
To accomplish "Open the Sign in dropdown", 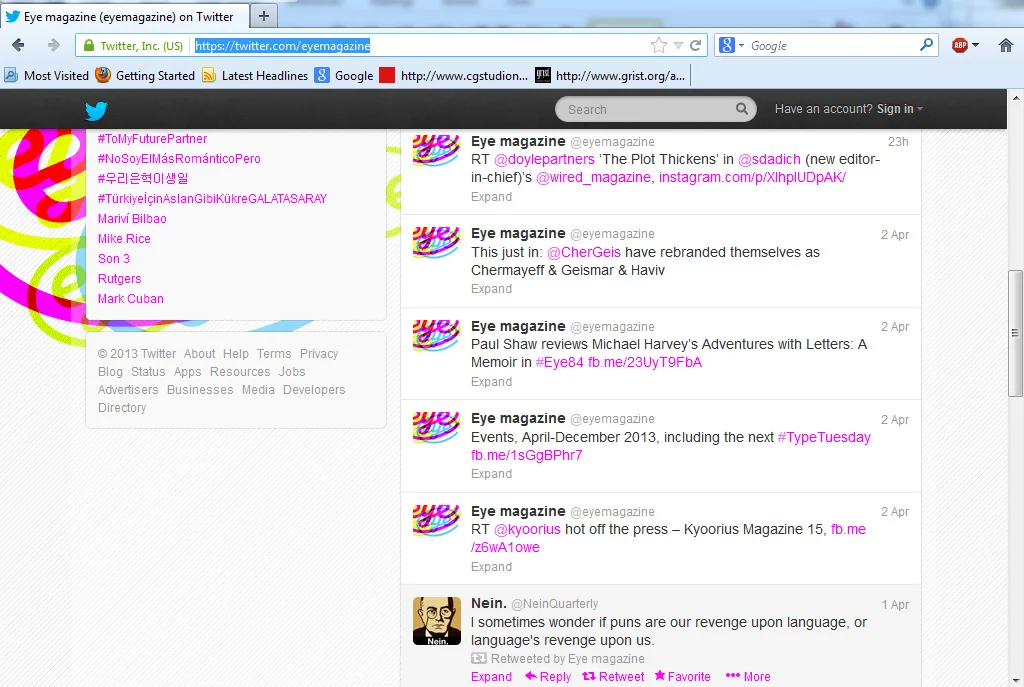I will pyautogui.click(x=899, y=109).
